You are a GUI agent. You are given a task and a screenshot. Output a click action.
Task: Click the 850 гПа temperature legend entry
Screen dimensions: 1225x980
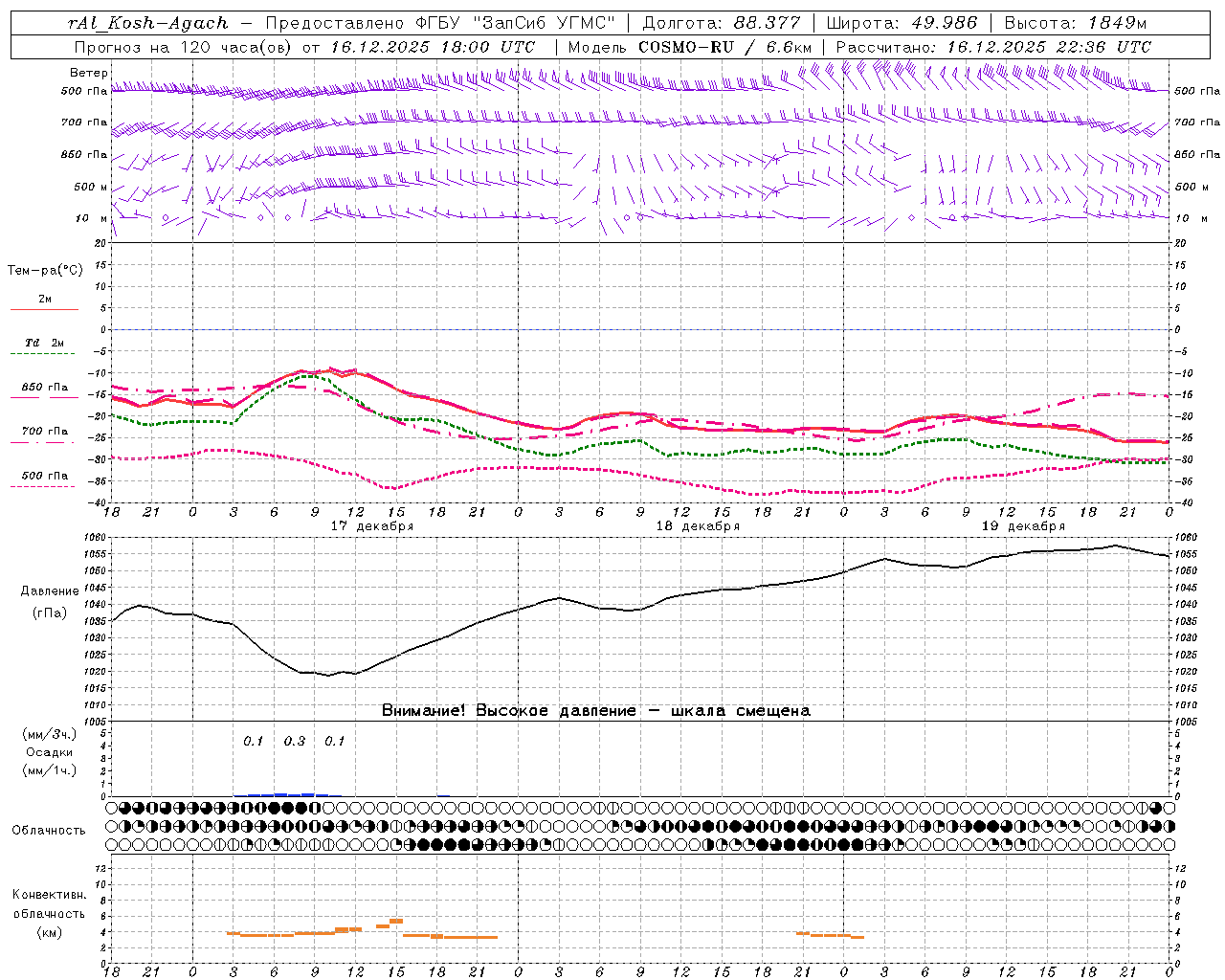coord(44,388)
